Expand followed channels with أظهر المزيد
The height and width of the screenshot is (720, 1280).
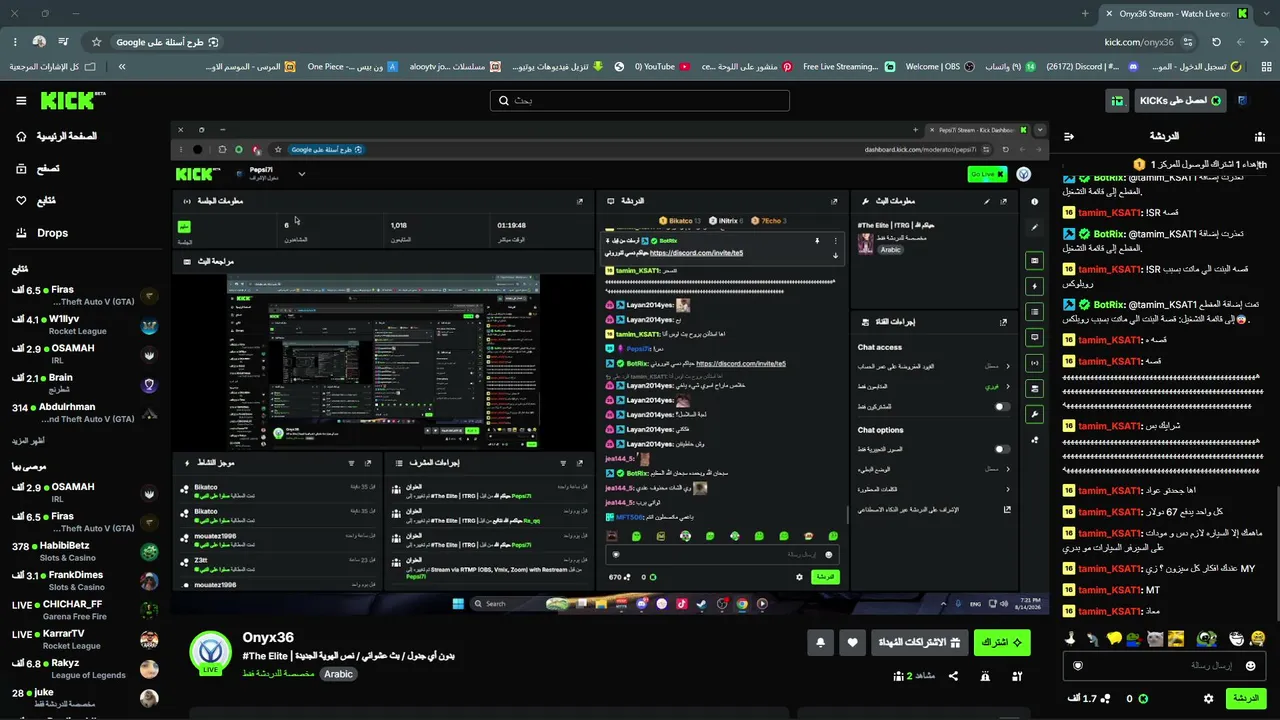click(29, 440)
